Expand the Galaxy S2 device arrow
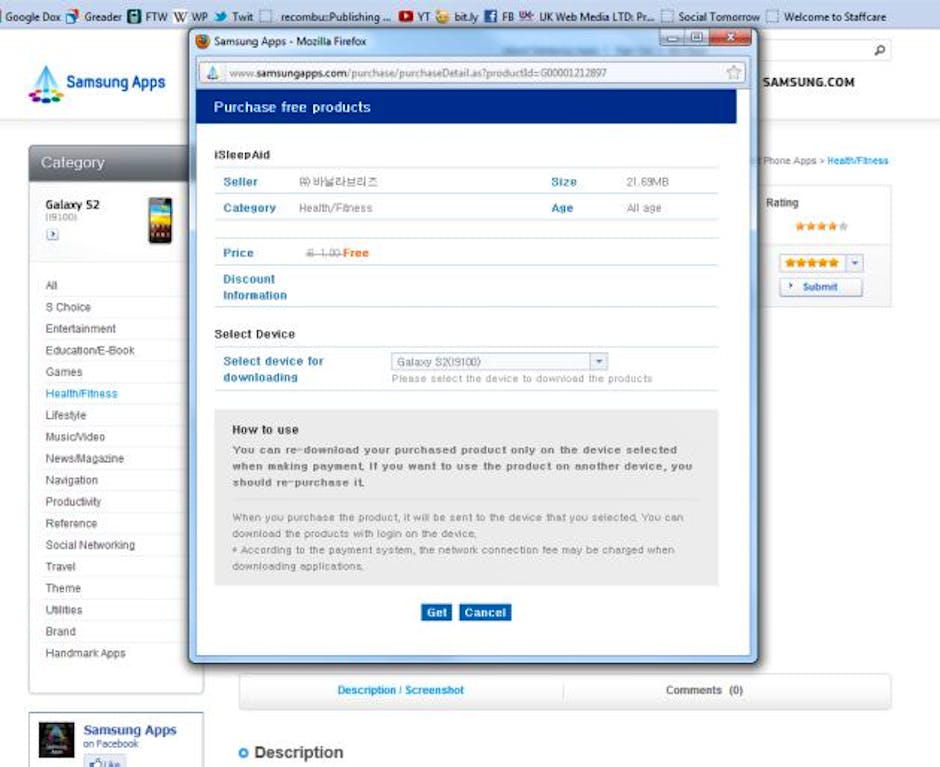 (x=52, y=235)
